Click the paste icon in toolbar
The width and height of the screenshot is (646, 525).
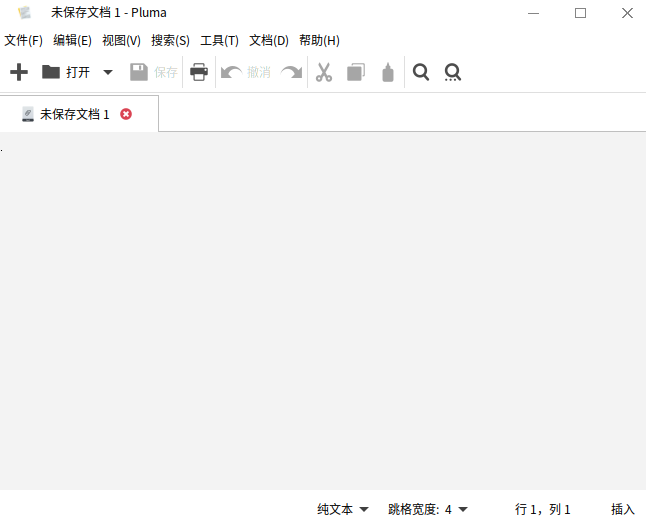point(388,72)
